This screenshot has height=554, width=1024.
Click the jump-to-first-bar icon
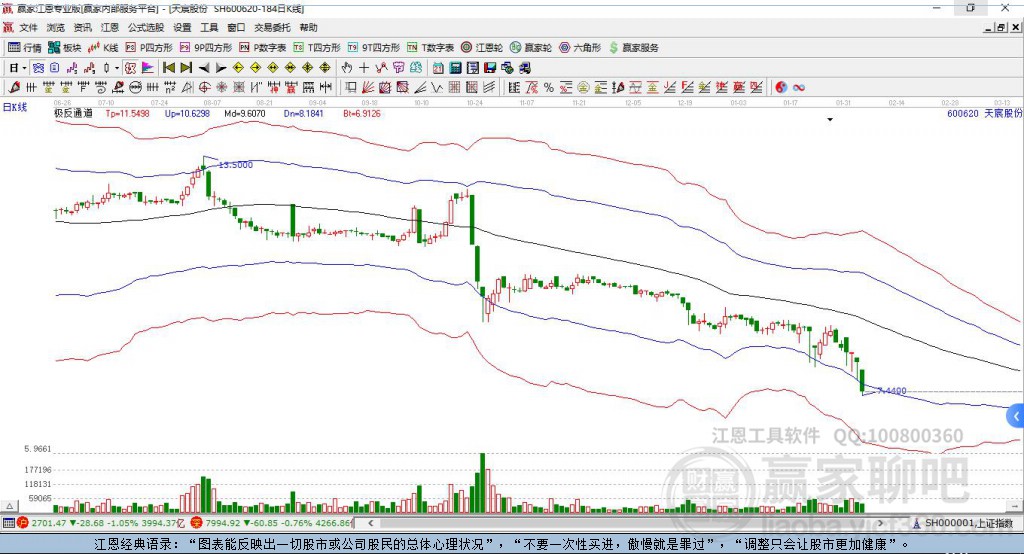168,68
